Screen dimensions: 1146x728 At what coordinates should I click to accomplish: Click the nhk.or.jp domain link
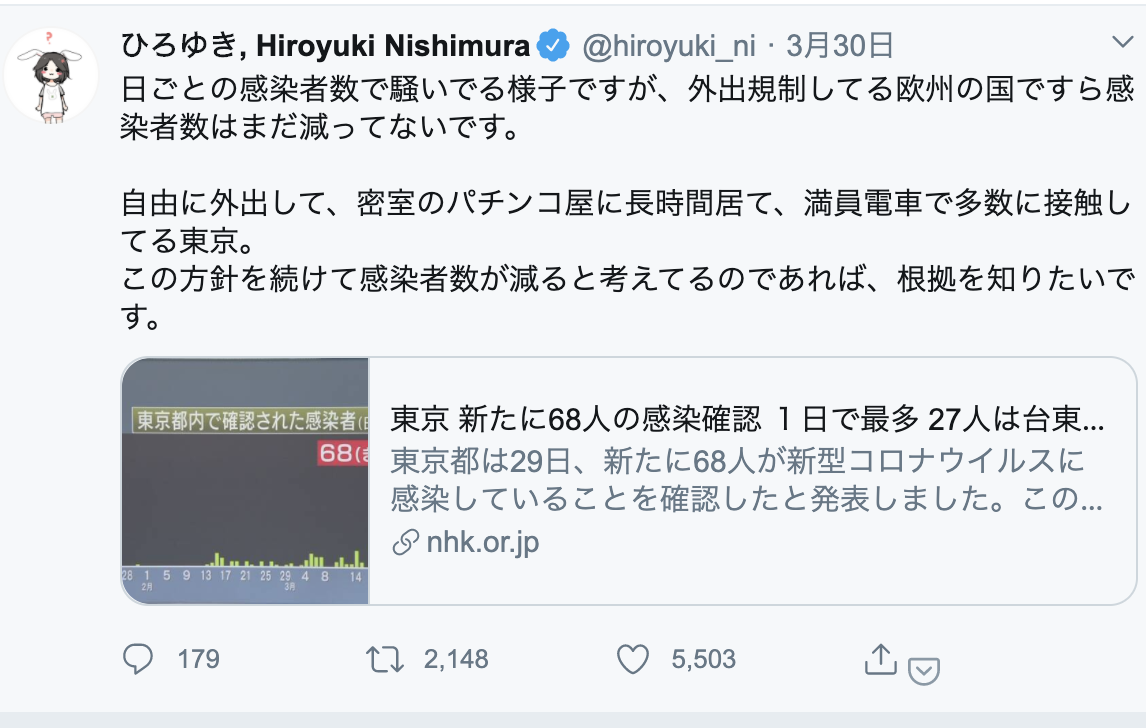tap(482, 542)
